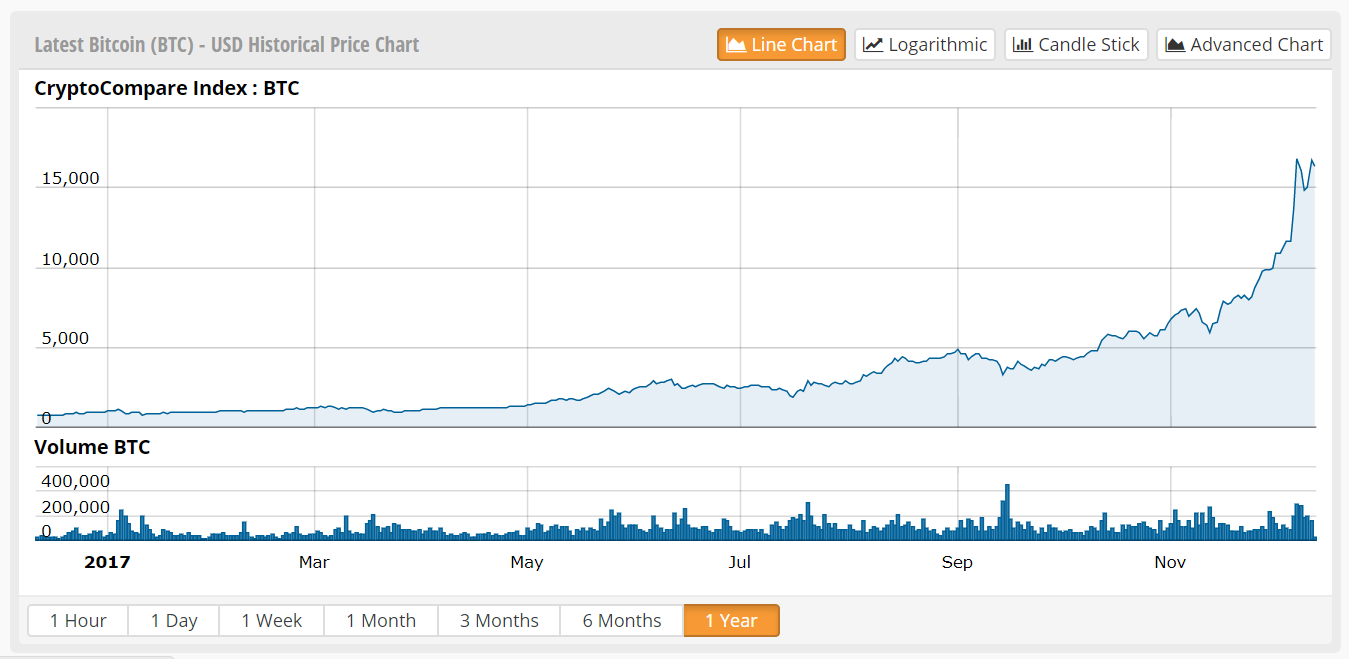Open the Advanced Chart view
1349x659 pixels.
coord(1243,44)
